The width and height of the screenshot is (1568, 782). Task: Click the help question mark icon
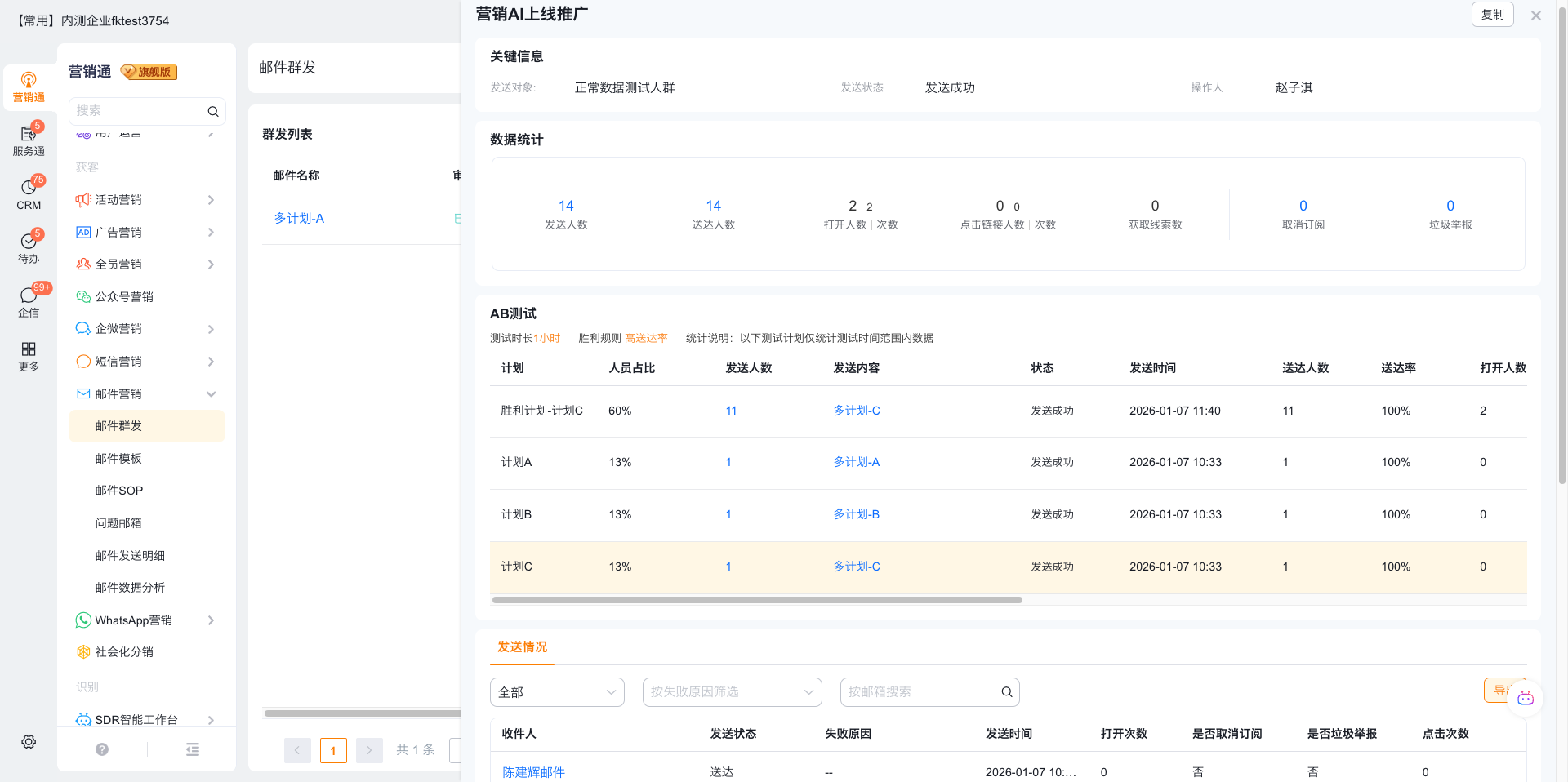102,749
